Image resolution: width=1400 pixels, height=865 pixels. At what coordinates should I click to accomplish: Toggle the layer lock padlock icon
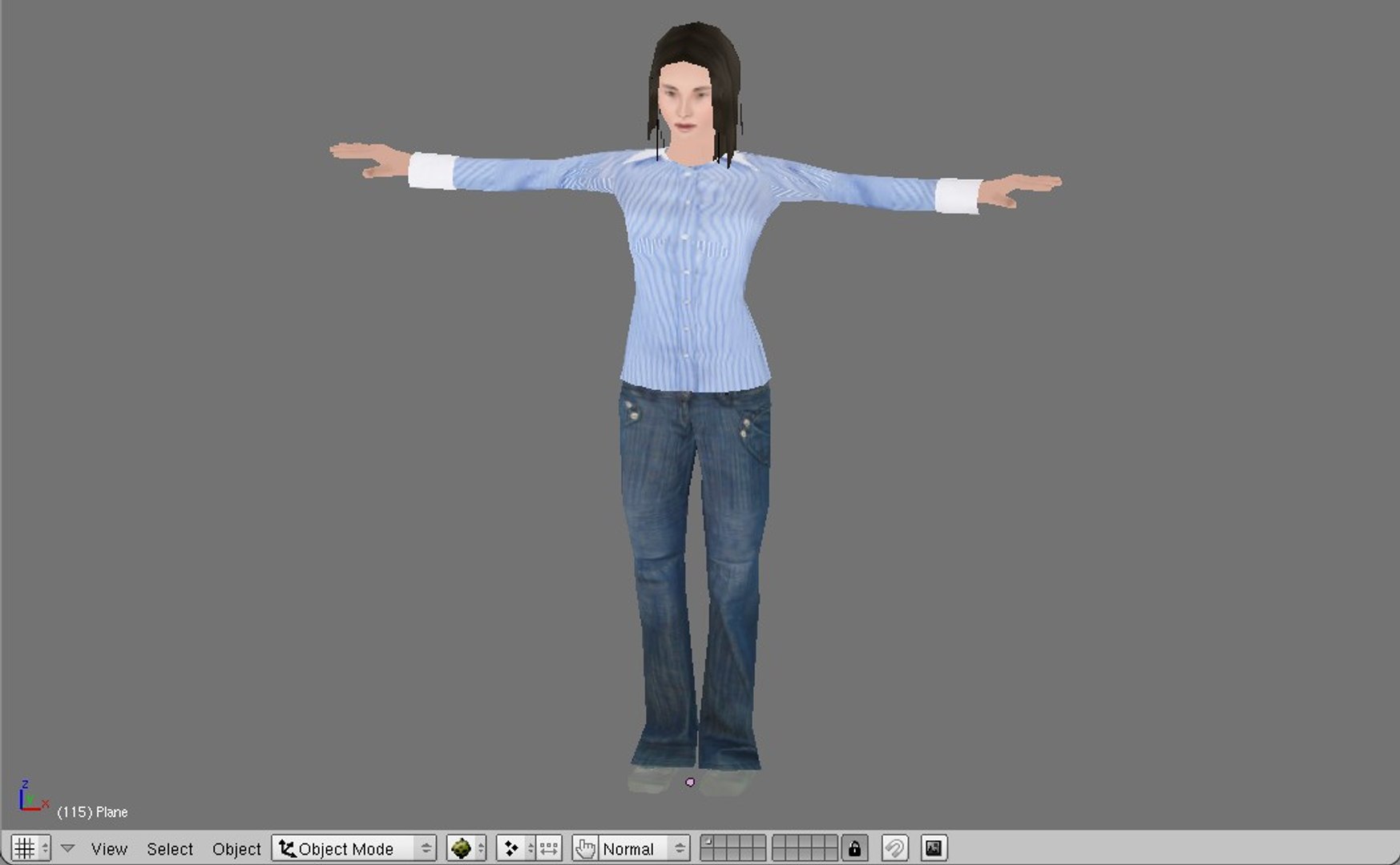(855, 848)
